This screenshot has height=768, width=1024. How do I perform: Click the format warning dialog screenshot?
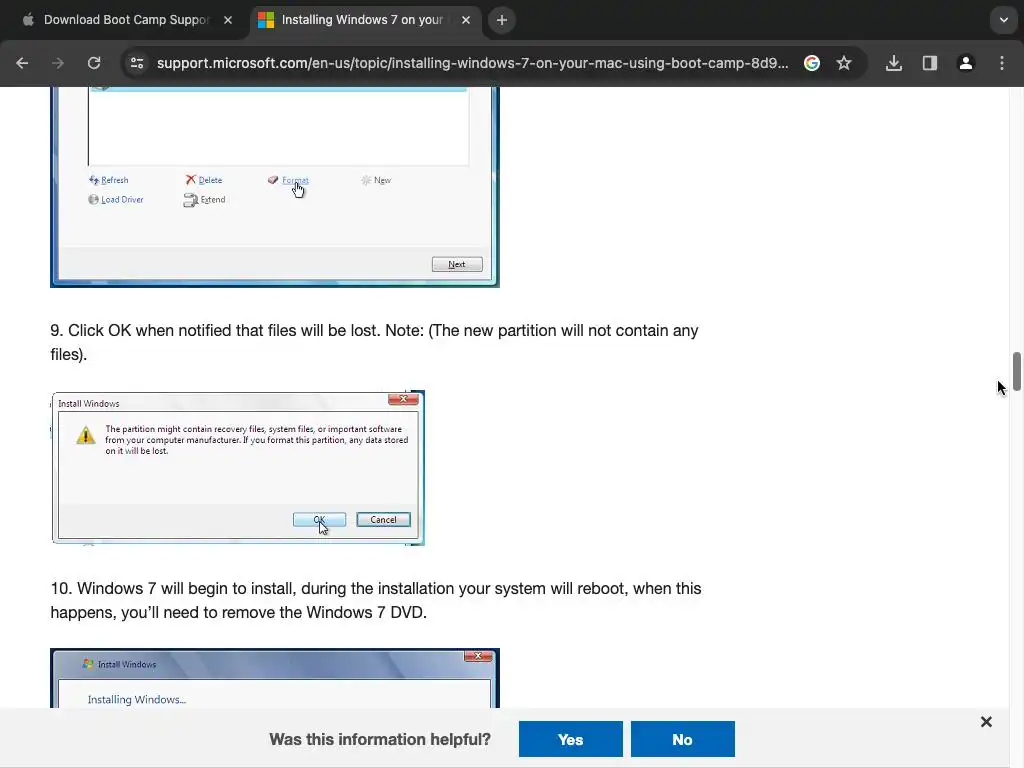tap(238, 468)
